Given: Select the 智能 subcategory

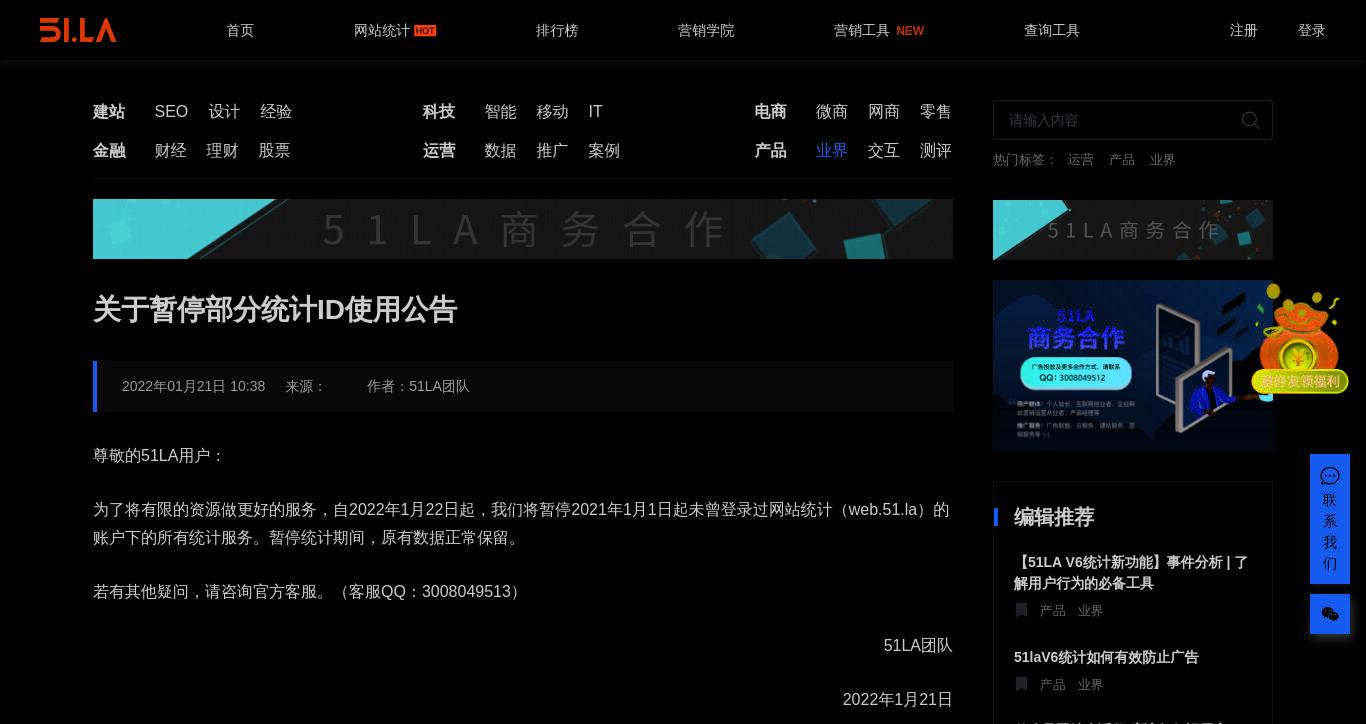Looking at the screenshot, I should (x=500, y=112).
